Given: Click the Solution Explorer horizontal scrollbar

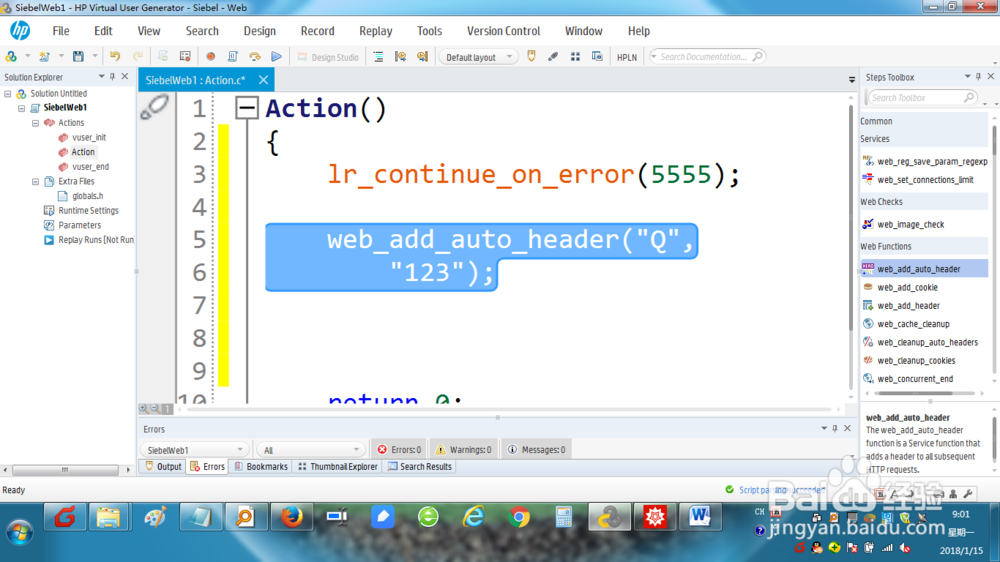Looking at the screenshot, I should click(66, 470).
